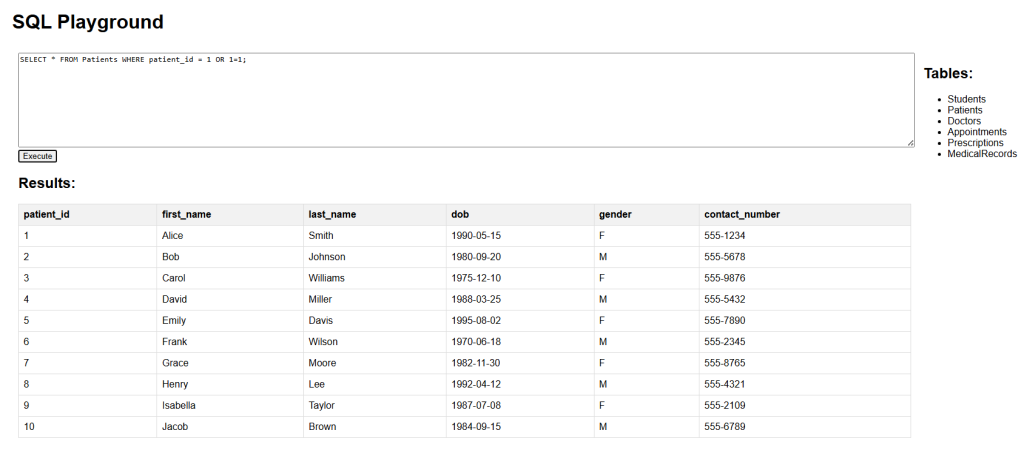Image resolution: width=1024 pixels, height=450 pixels.
Task: Select Appointments in the Tables list
Action: [x=977, y=132]
